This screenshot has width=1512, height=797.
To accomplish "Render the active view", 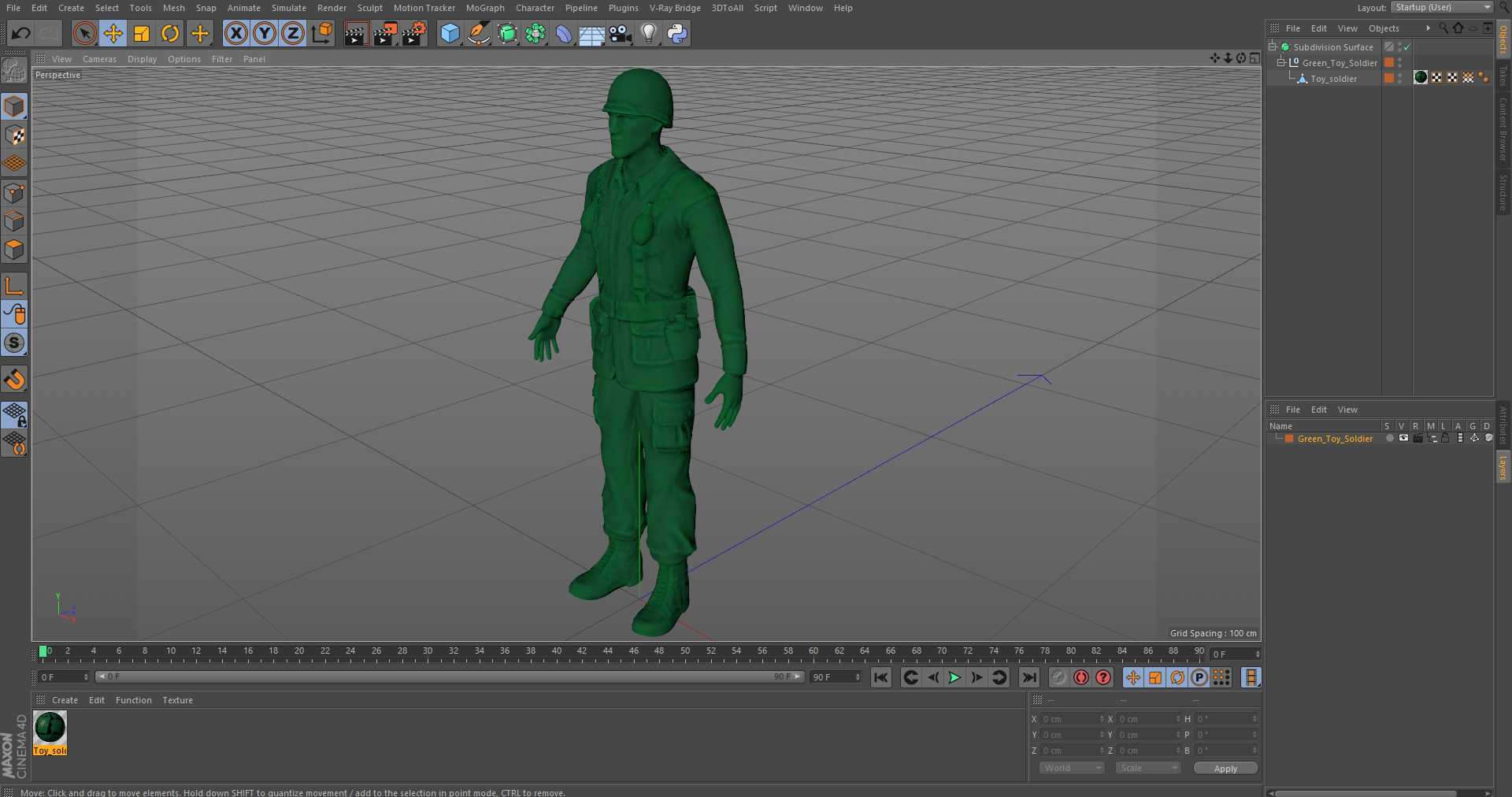I will coord(356,33).
